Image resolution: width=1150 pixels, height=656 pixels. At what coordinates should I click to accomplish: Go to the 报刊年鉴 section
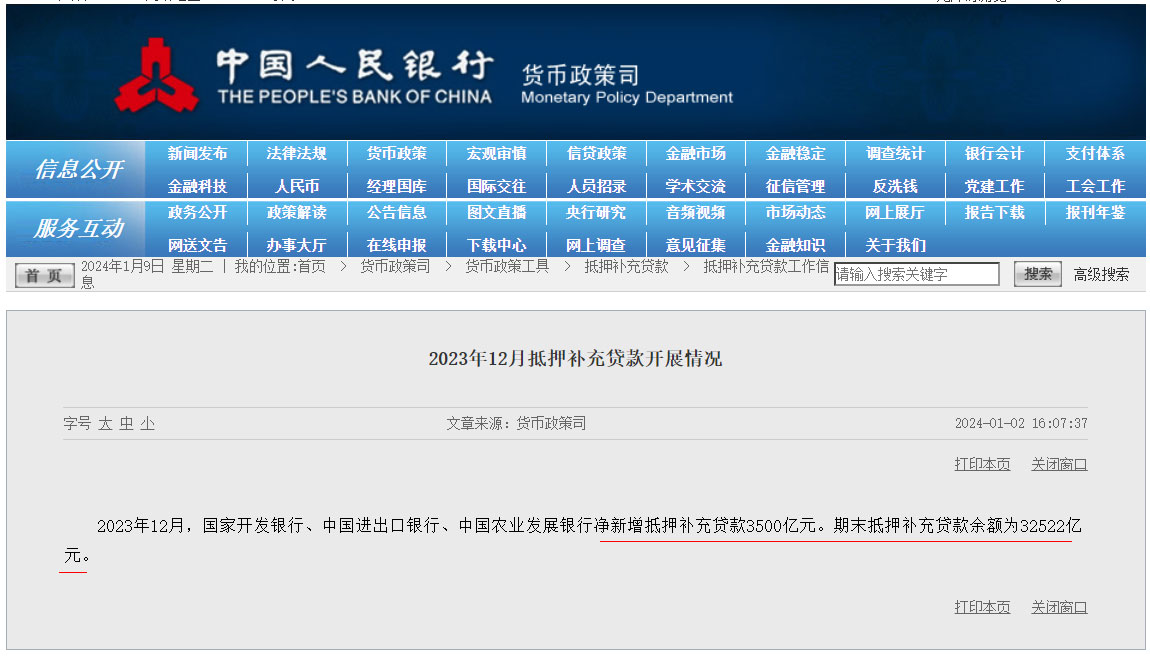coord(1095,212)
